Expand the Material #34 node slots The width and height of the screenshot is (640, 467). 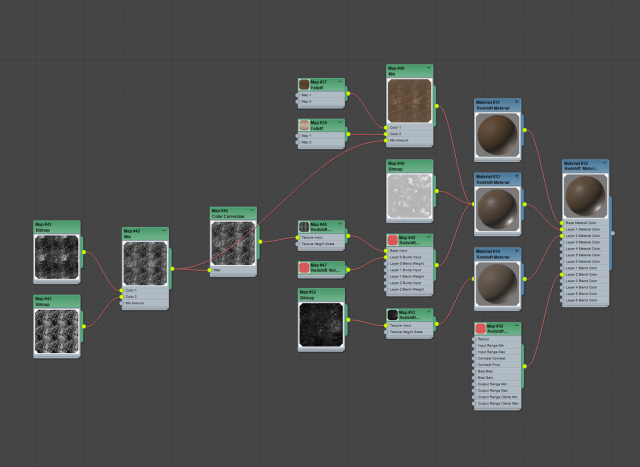[516, 251]
